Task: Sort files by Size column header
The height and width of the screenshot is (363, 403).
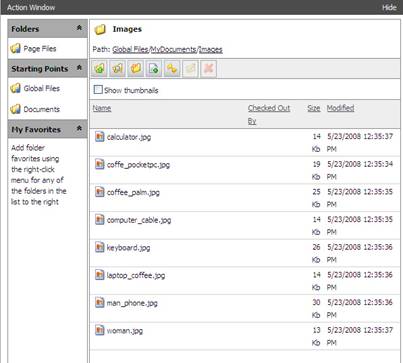Action: [x=314, y=108]
